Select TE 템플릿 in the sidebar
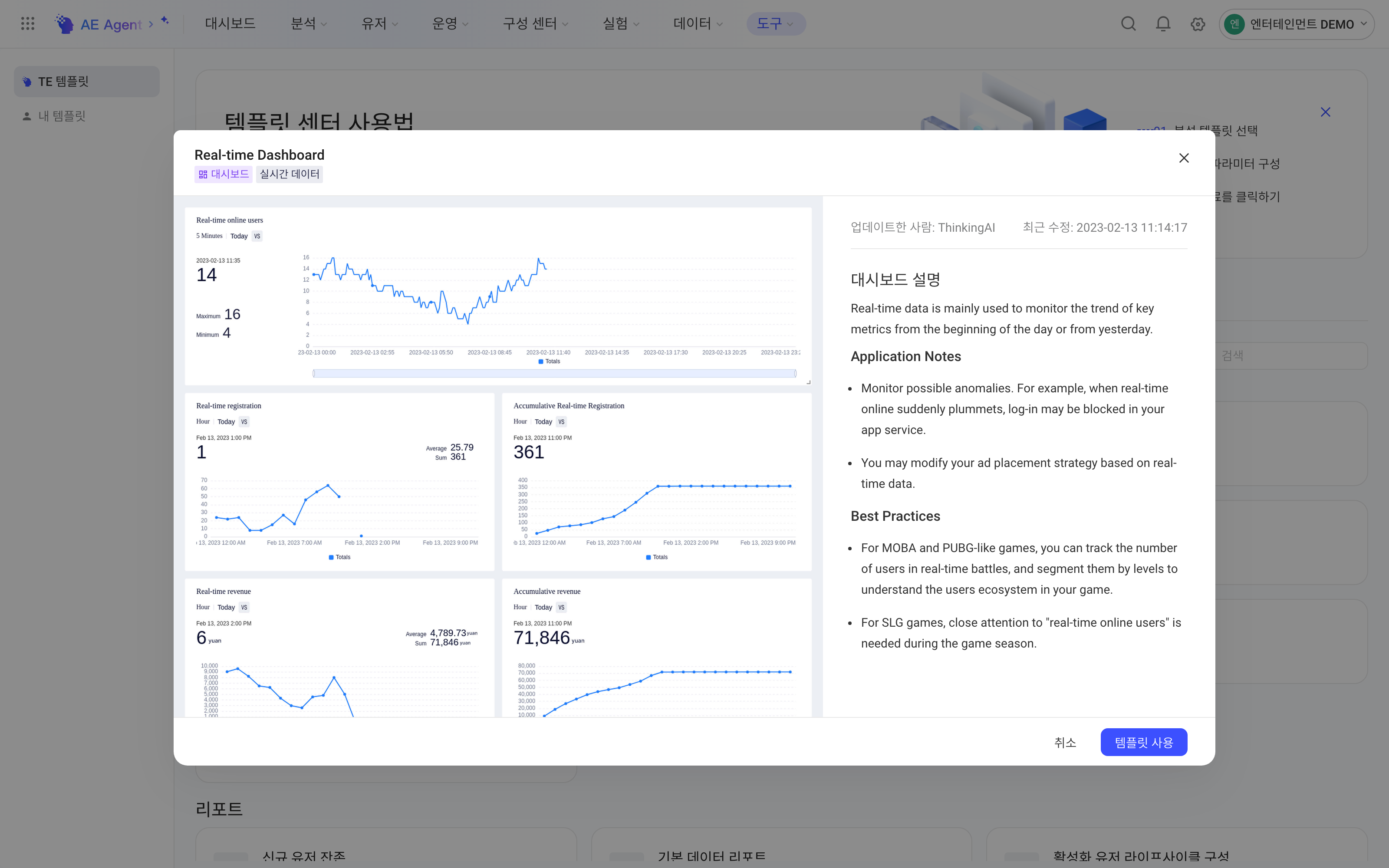 click(x=87, y=82)
